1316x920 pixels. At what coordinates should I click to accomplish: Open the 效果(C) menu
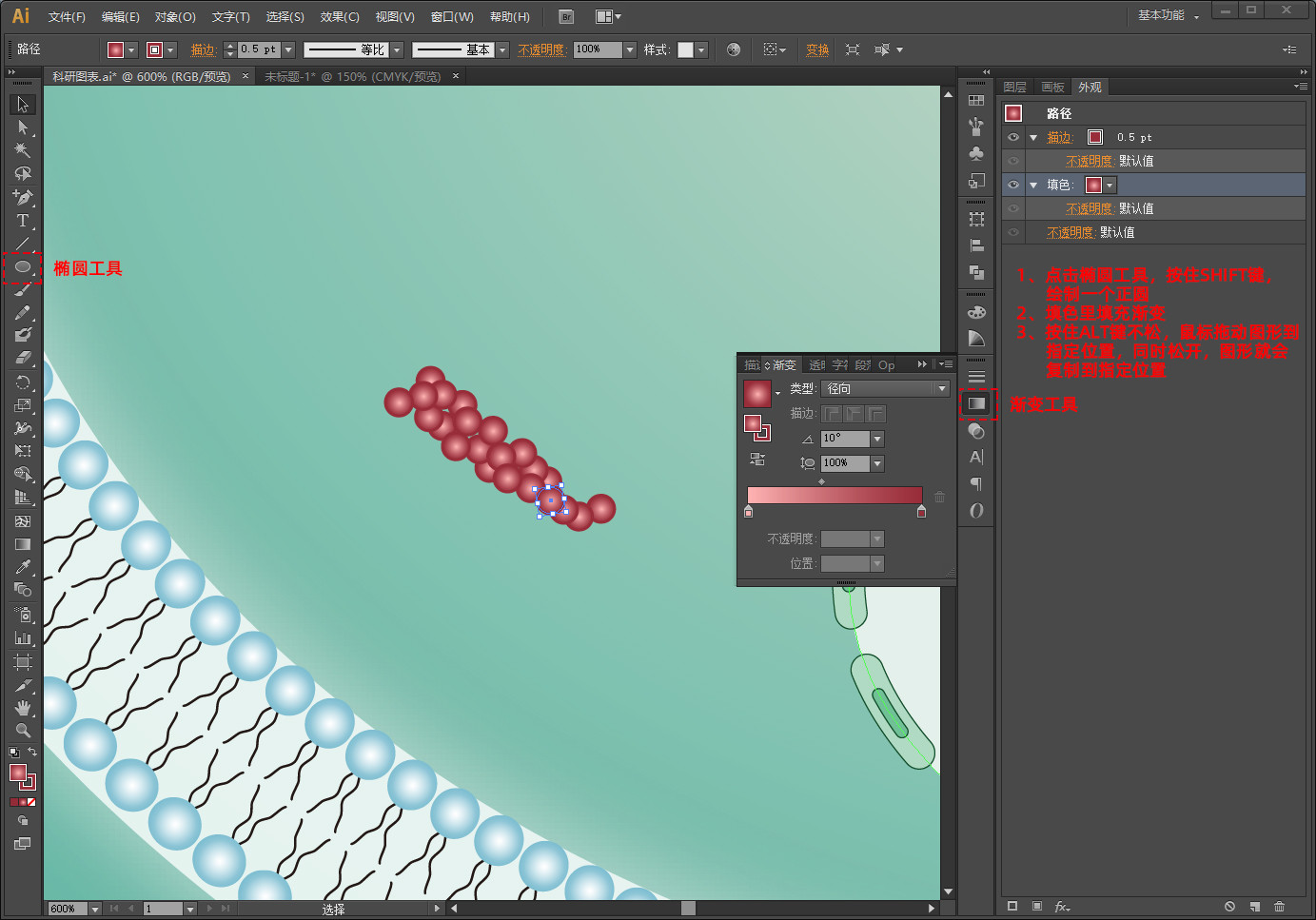[340, 17]
